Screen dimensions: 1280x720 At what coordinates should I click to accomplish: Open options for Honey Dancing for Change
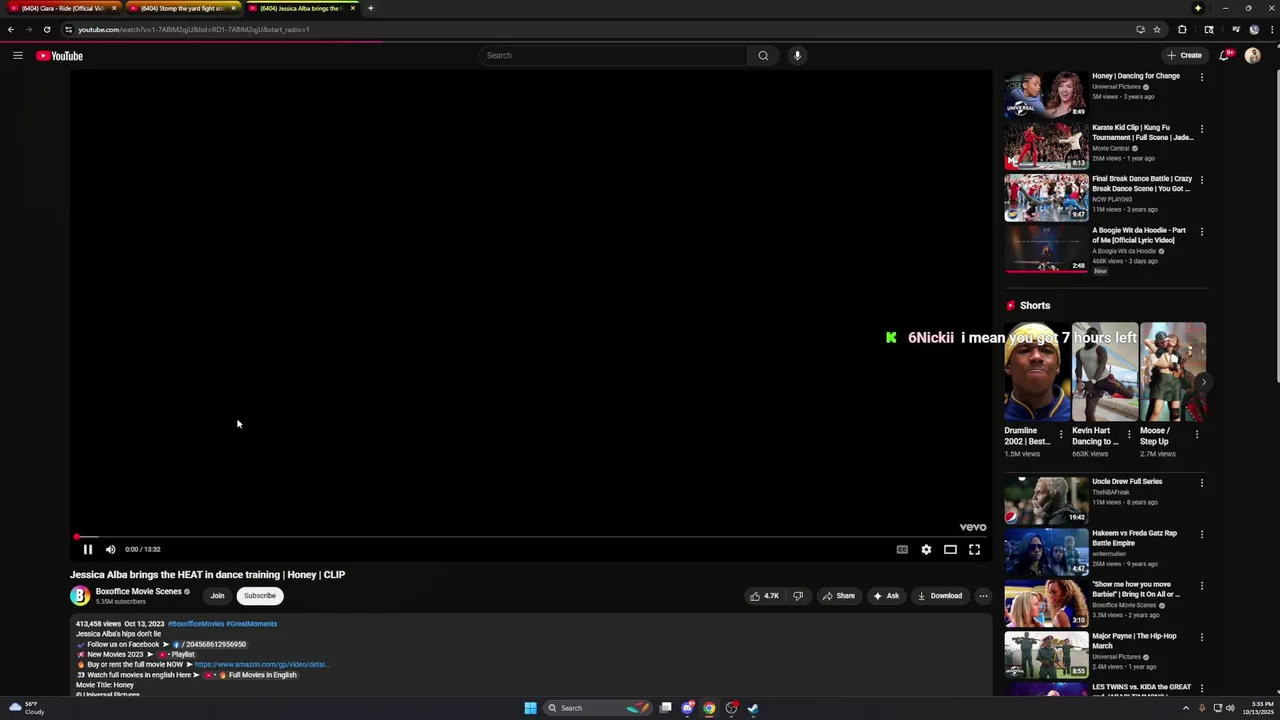(x=1202, y=77)
